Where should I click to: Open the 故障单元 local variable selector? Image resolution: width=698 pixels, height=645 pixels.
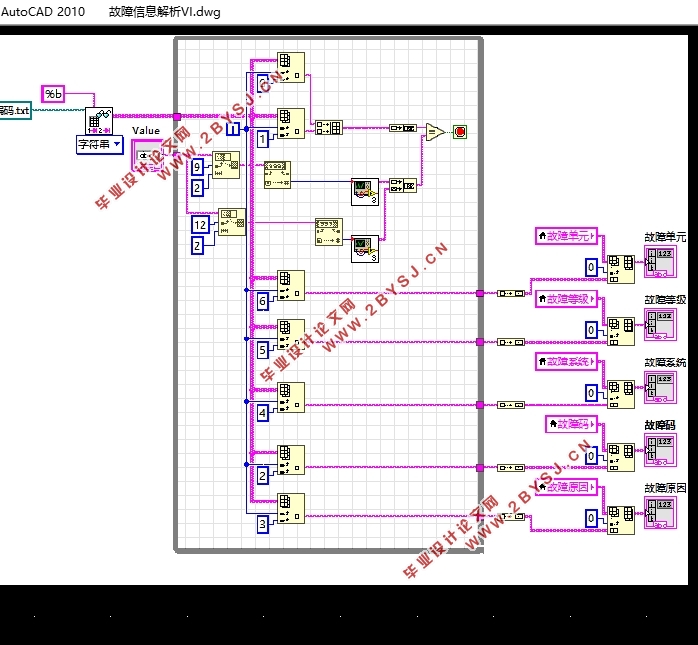(566, 236)
